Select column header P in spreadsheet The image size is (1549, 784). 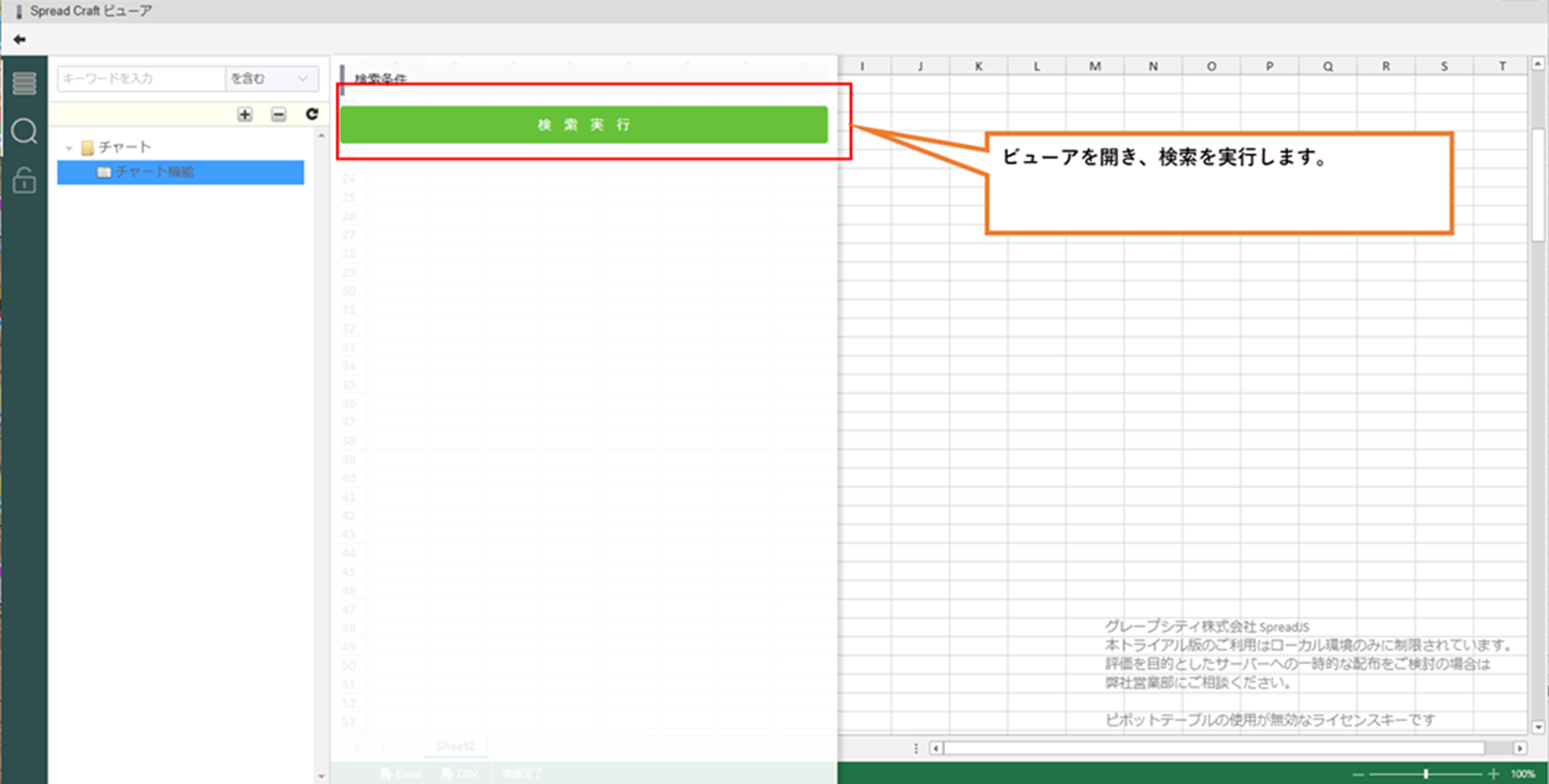[1269, 66]
